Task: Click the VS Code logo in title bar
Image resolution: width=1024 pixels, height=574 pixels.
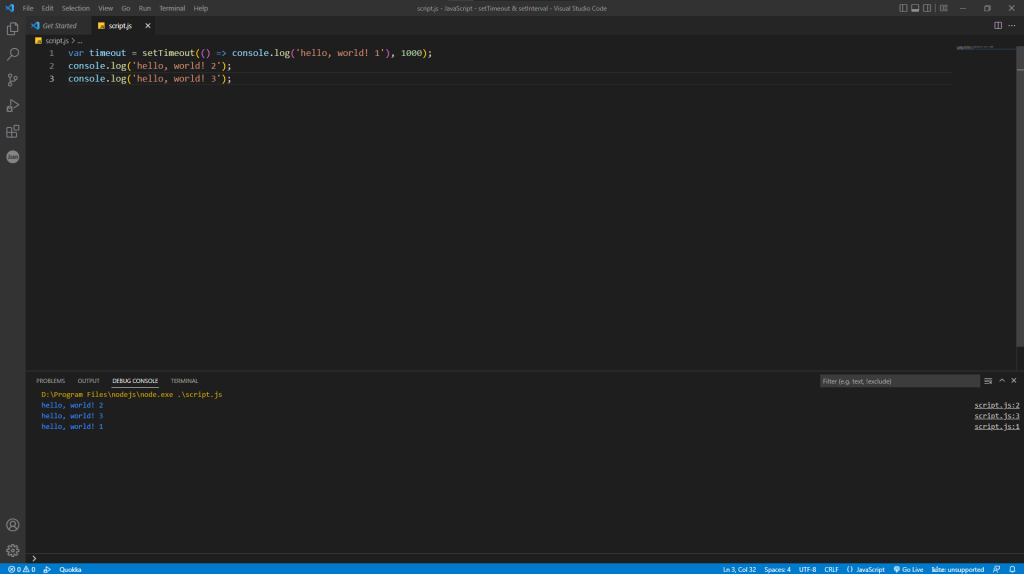Action: pos(9,8)
